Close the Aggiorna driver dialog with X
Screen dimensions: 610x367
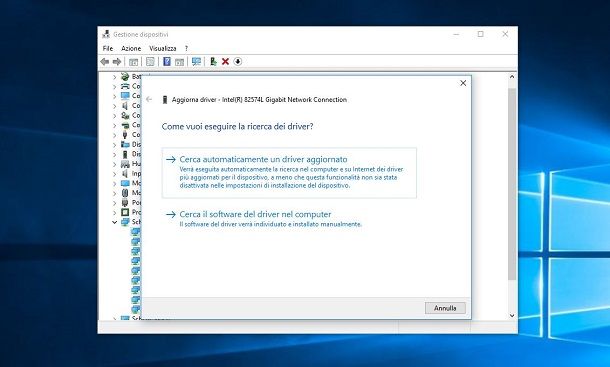463,83
